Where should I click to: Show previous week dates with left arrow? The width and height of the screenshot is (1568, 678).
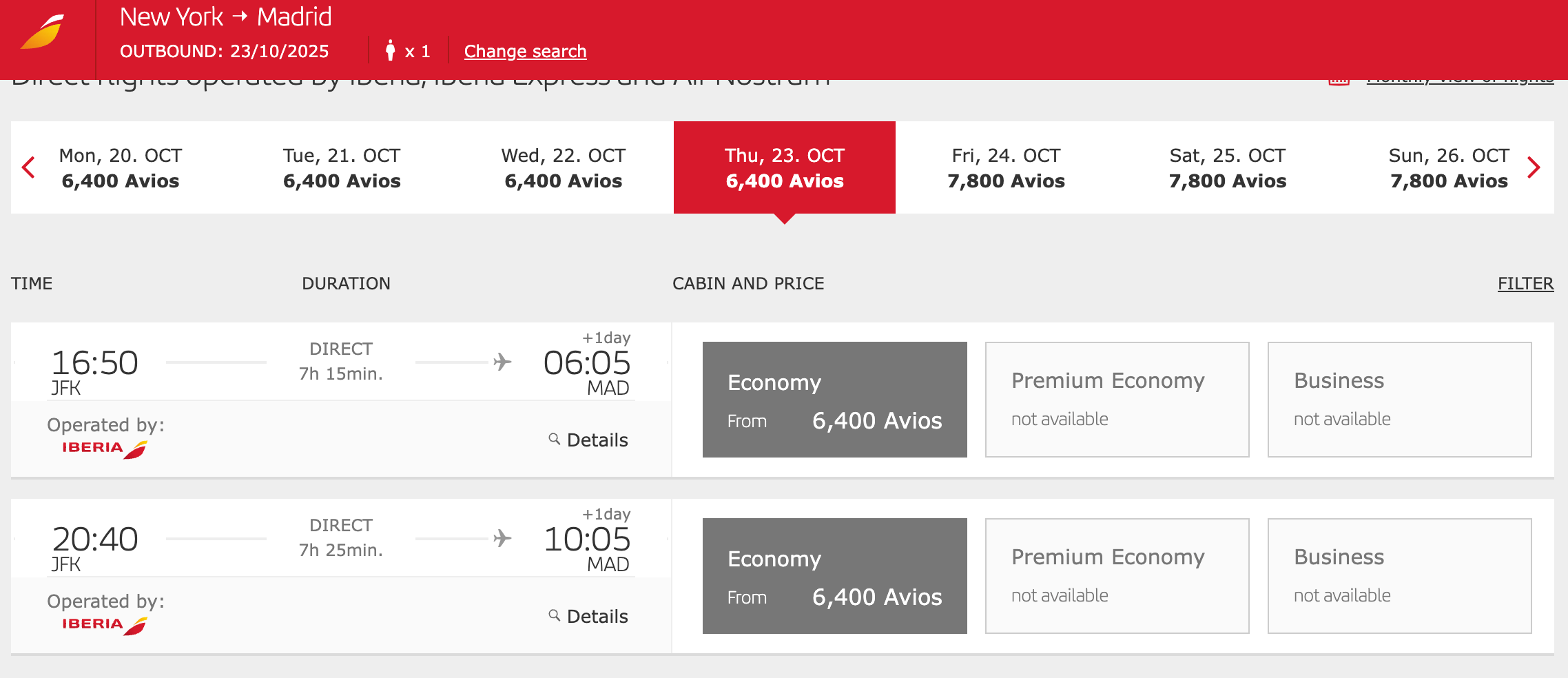(28, 167)
